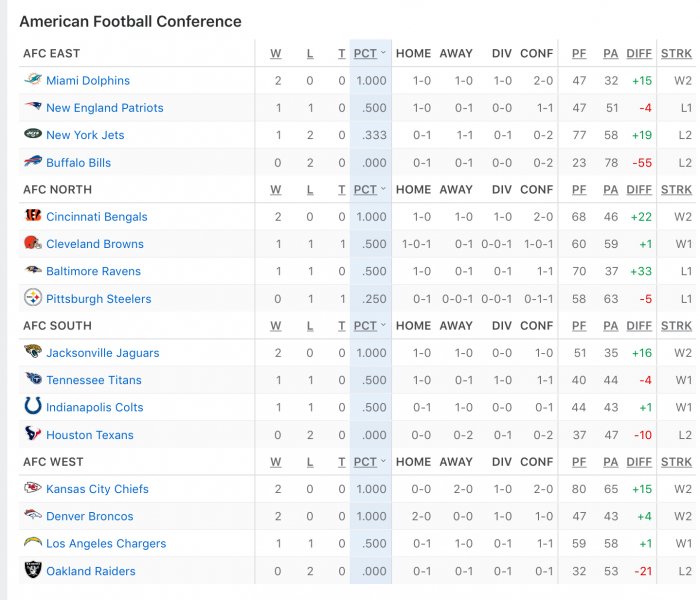Screen dimensions: 700x600
Task: Click the Kansas City Chiefs arrowhead logo
Action: click(33, 488)
